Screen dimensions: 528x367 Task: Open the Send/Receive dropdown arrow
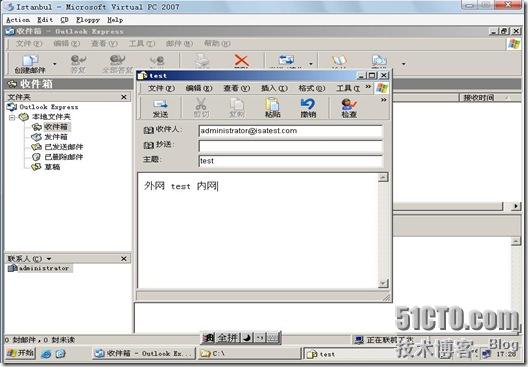[311, 64]
